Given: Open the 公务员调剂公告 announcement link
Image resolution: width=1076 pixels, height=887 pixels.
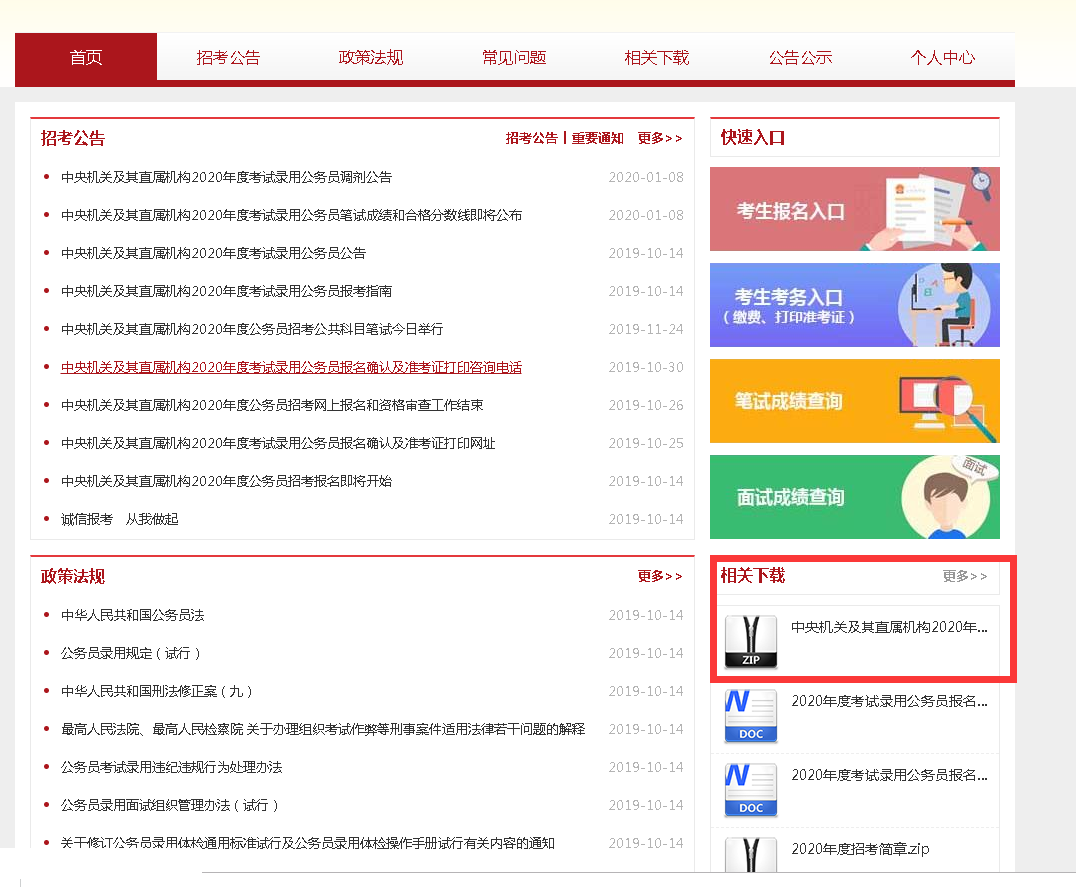Looking at the screenshot, I should tap(226, 177).
